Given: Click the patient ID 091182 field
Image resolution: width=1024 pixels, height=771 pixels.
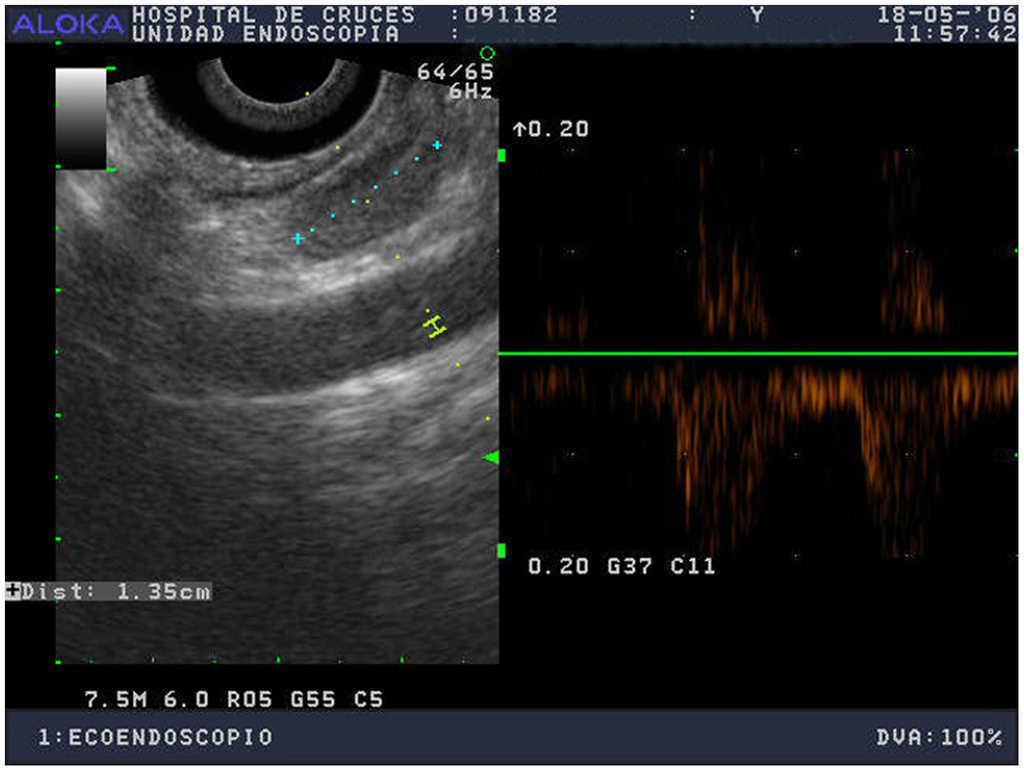Looking at the screenshot, I should (x=489, y=15).
